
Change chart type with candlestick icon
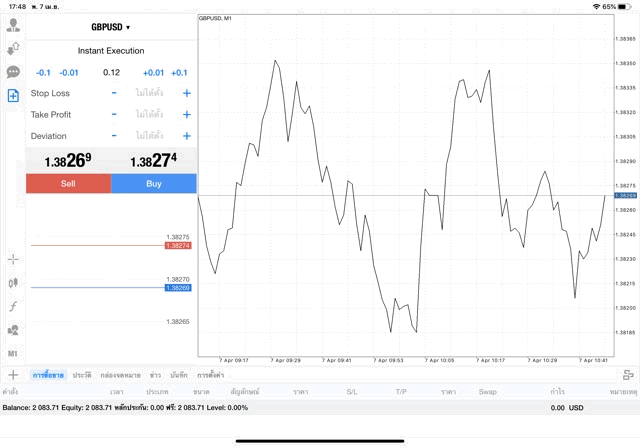coord(13,283)
